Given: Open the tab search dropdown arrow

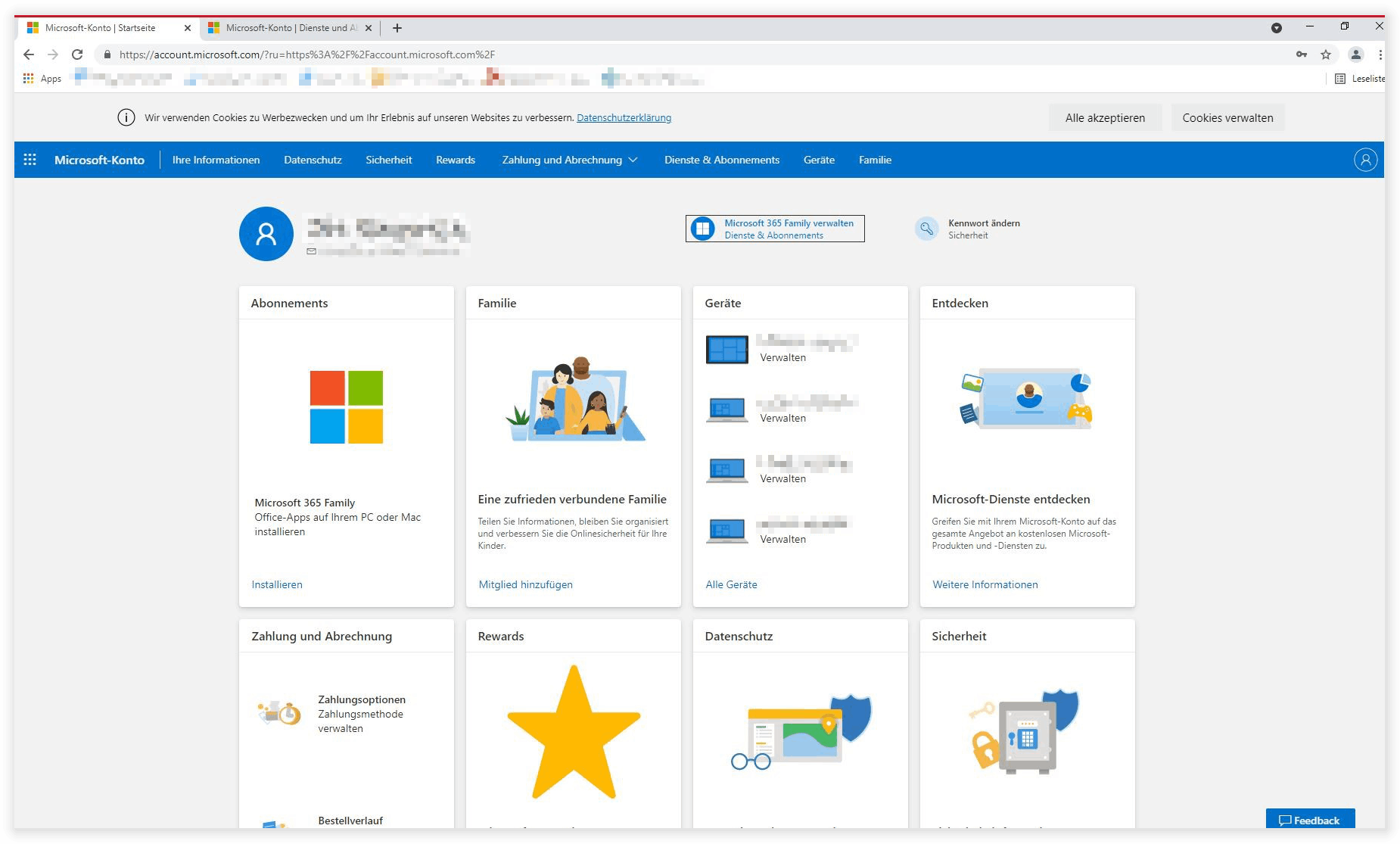Looking at the screenshot, I should 1277,28.
